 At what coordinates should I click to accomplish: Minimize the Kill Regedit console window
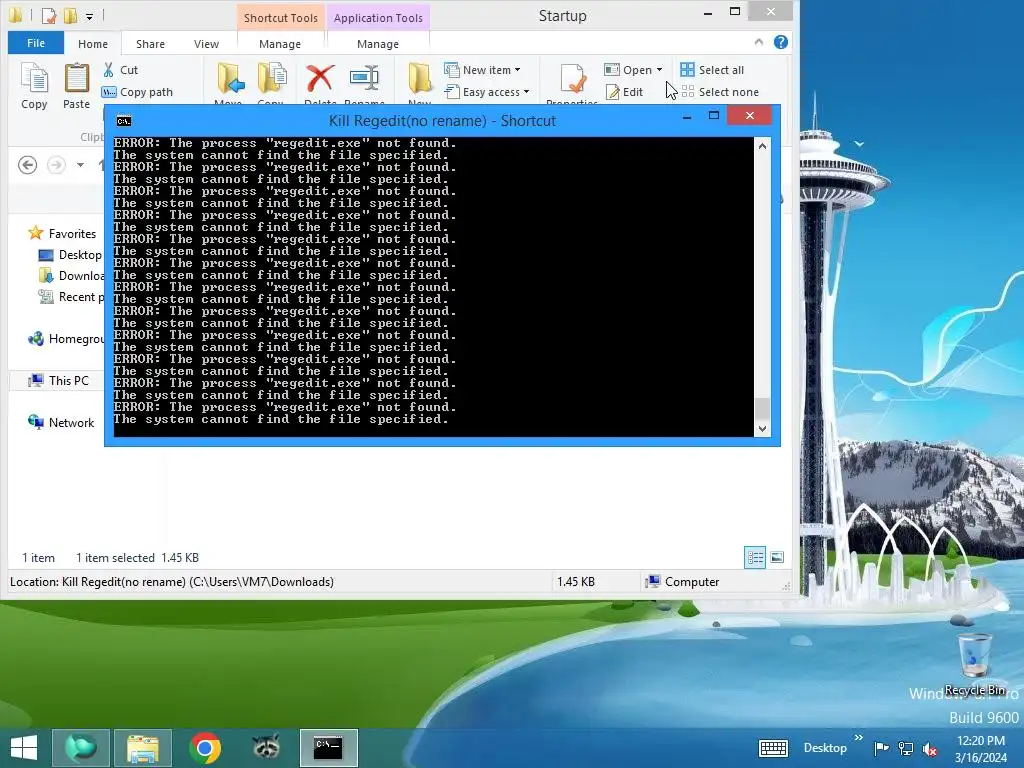[x=687, y=116]
